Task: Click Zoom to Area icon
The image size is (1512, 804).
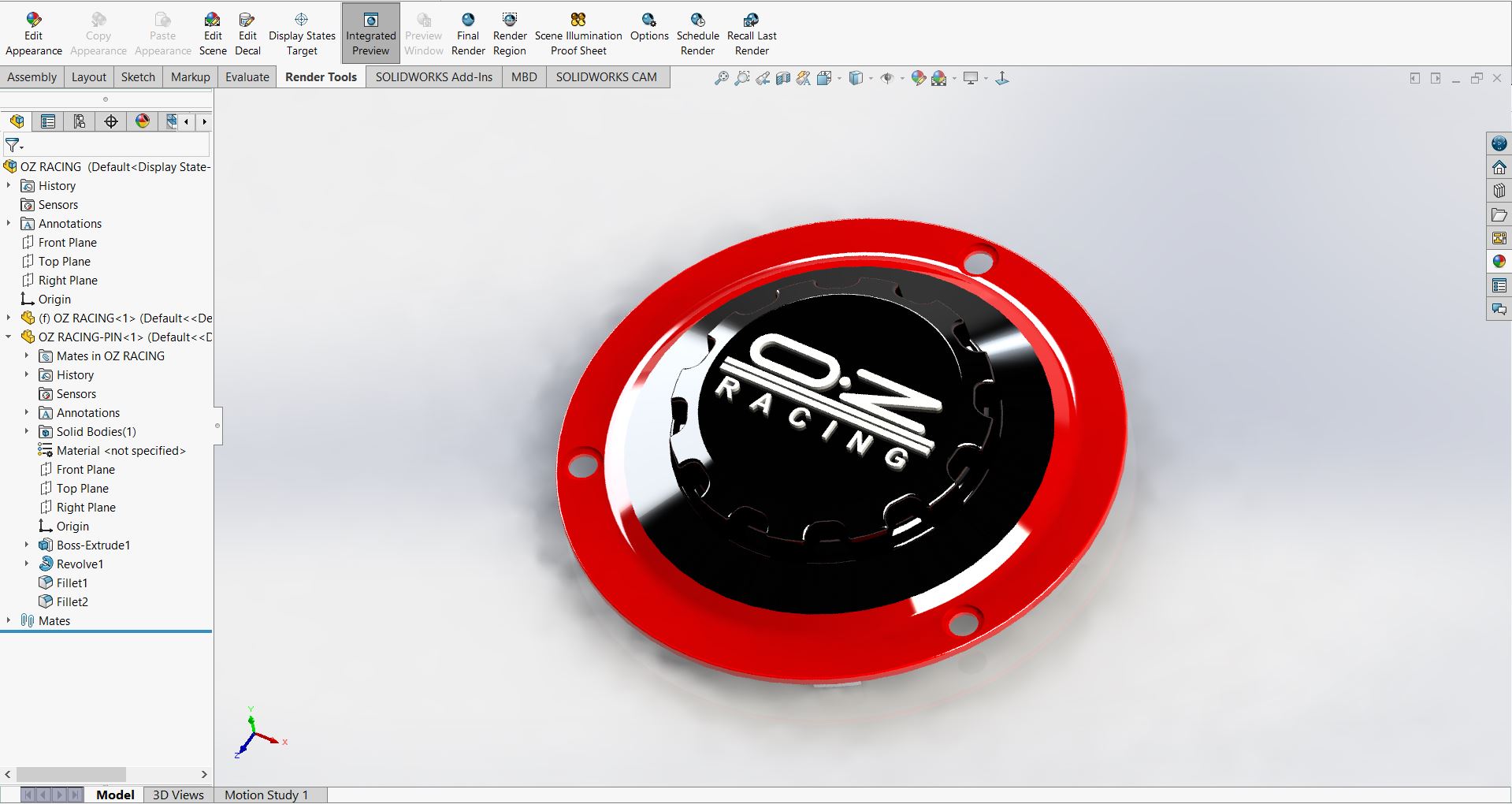Action: coord(741,78)
